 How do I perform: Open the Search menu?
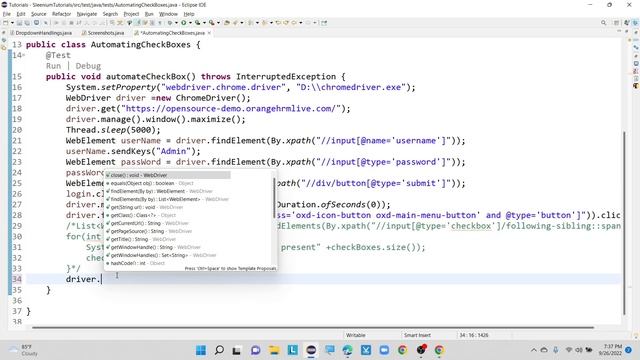coord(110,14)
